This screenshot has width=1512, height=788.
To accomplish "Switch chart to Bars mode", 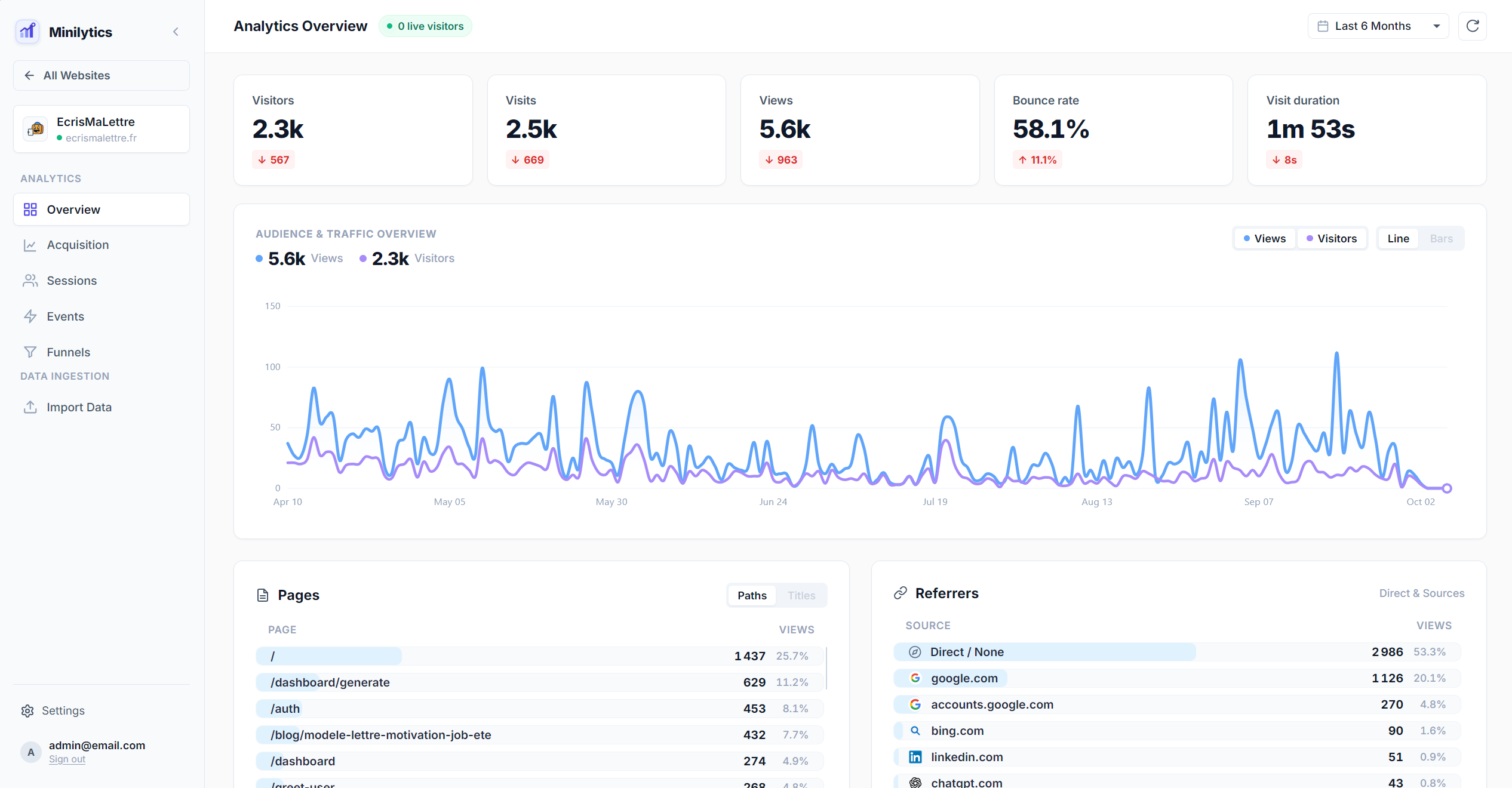I will click(x=1442, y=239).
